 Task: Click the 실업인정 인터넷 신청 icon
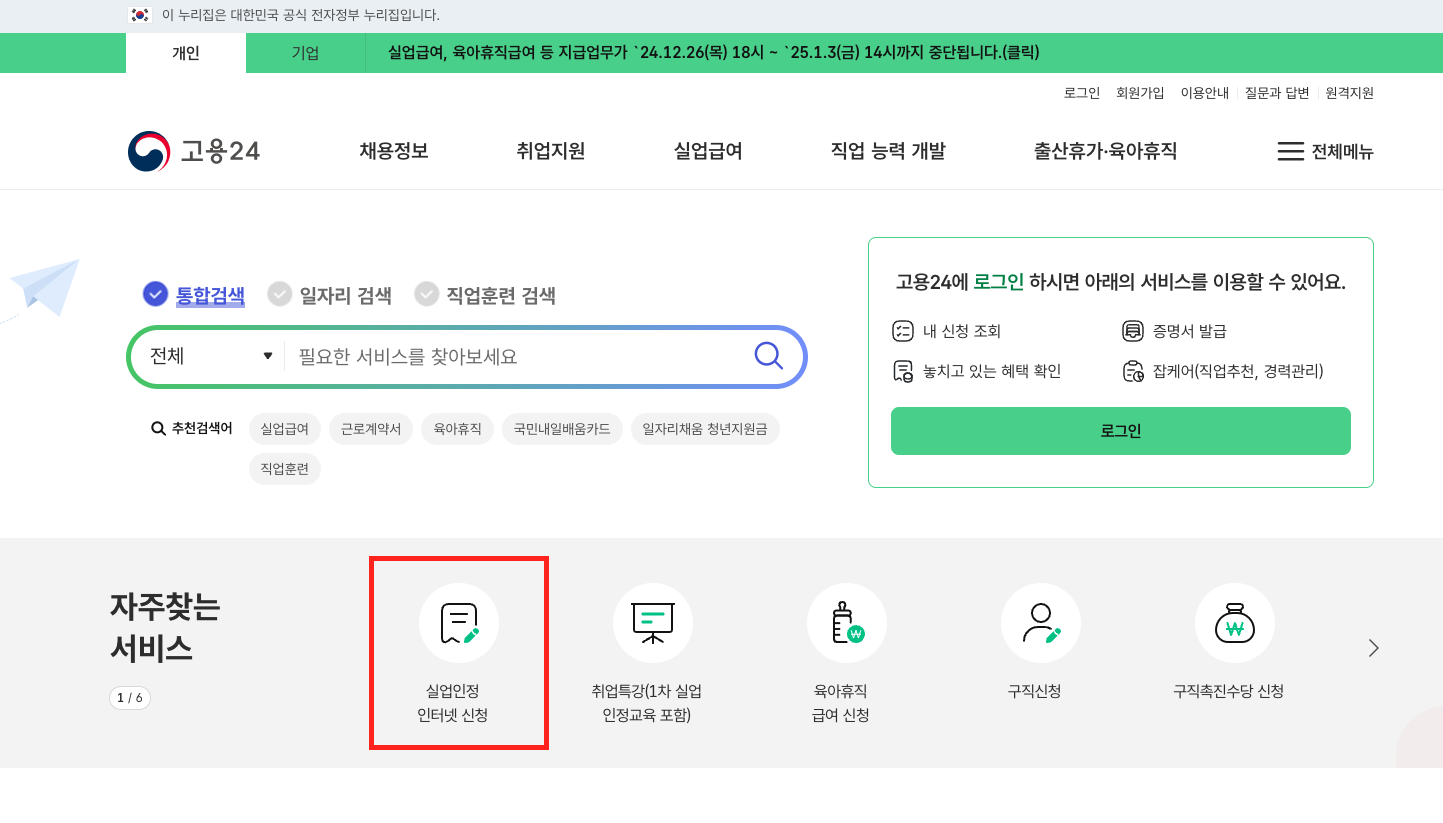[x=459, y=623]
